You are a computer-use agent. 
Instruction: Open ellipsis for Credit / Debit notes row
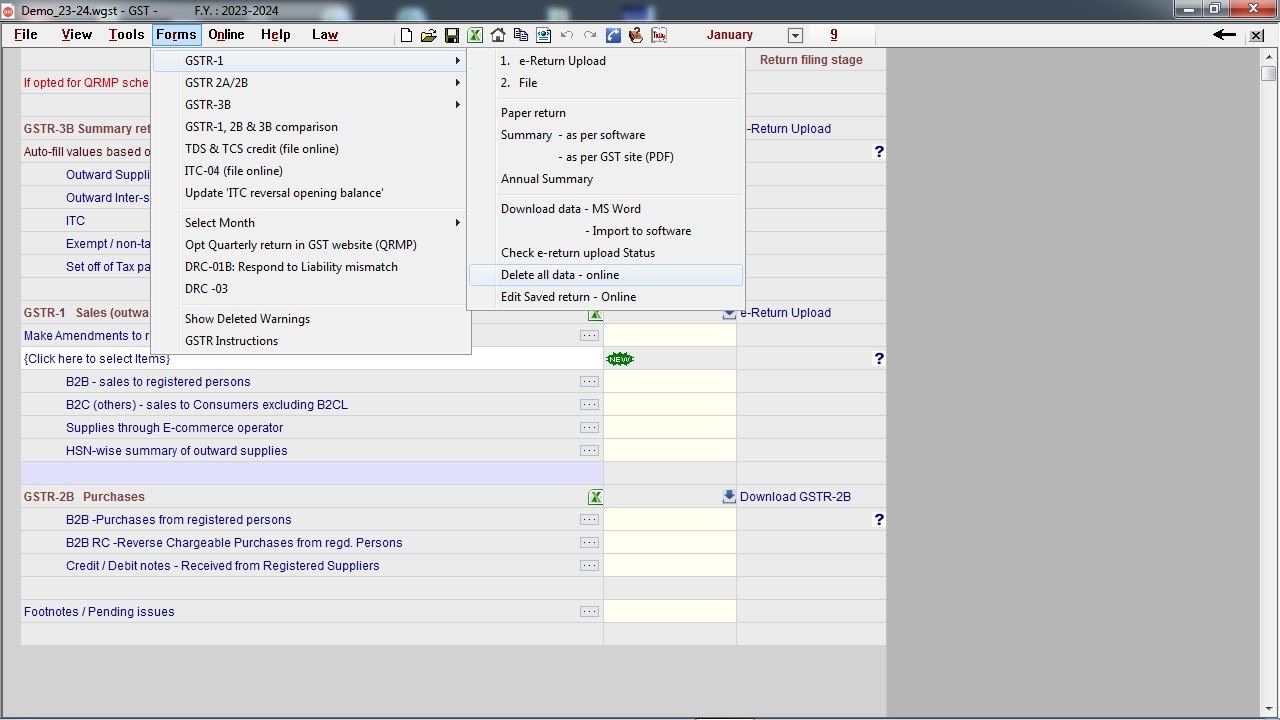pyautogui.click(x=589, y=566)
